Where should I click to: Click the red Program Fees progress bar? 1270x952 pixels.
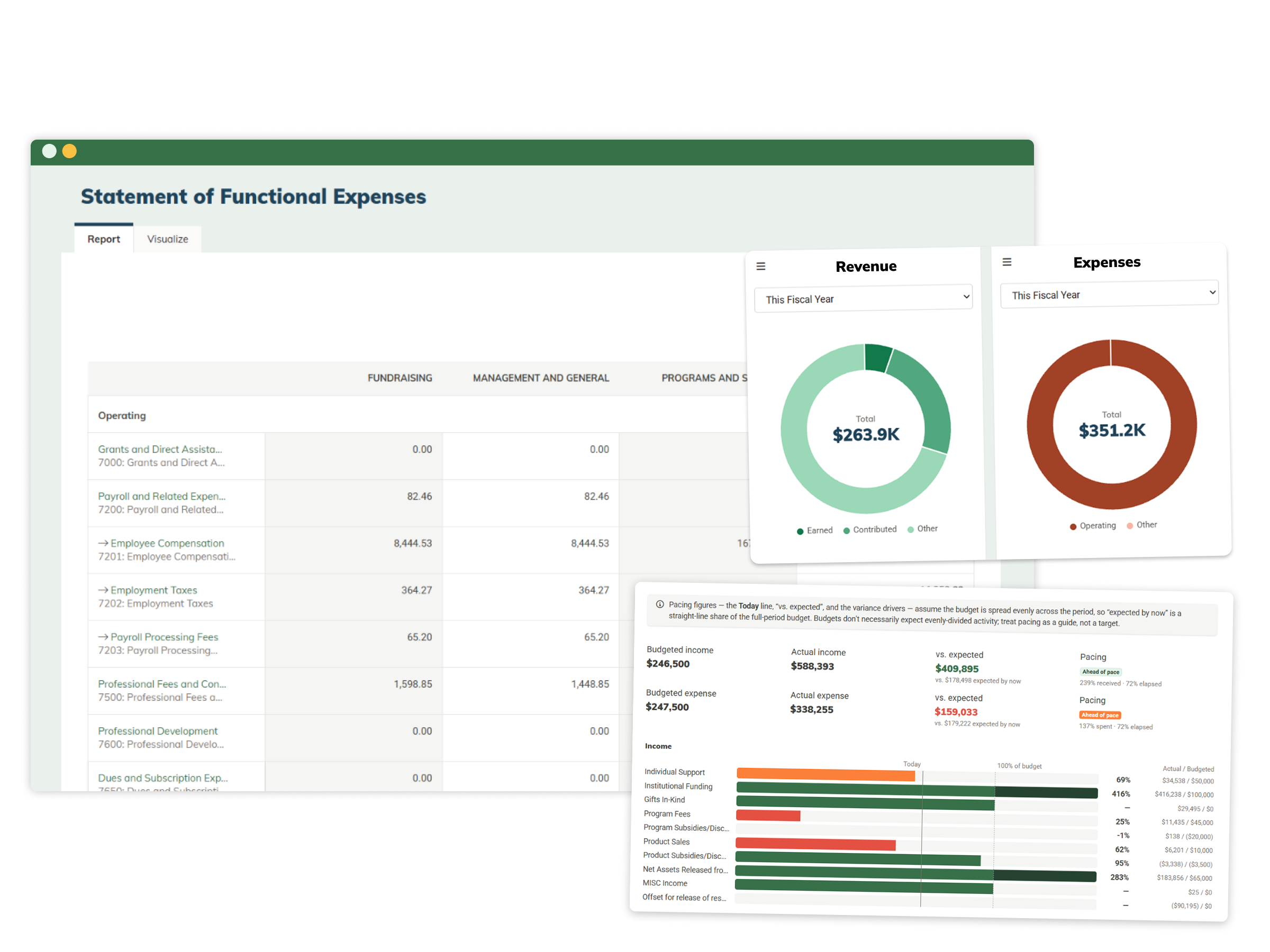(x=768, y=816)
